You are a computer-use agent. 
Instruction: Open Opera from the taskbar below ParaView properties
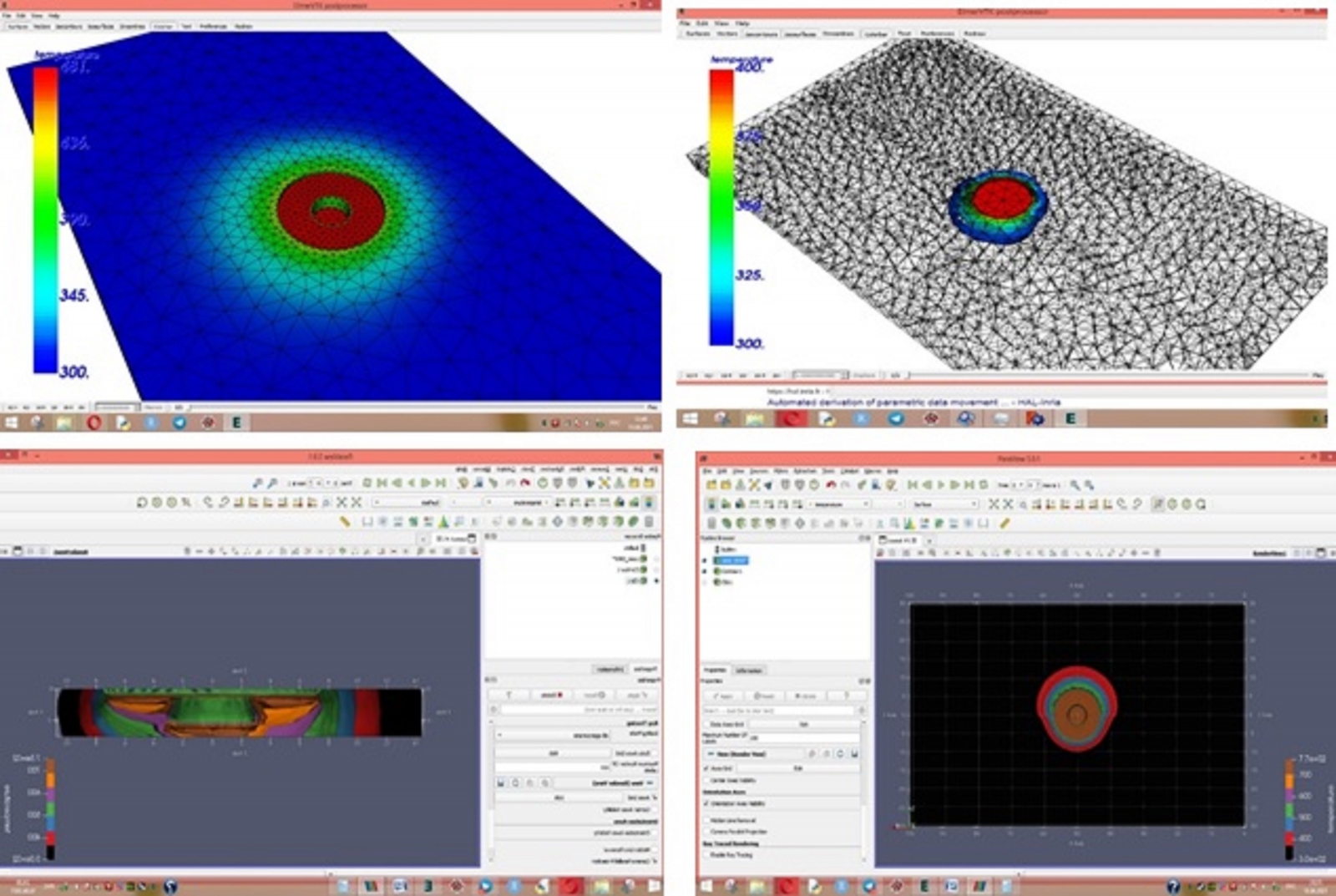[786, 886]
